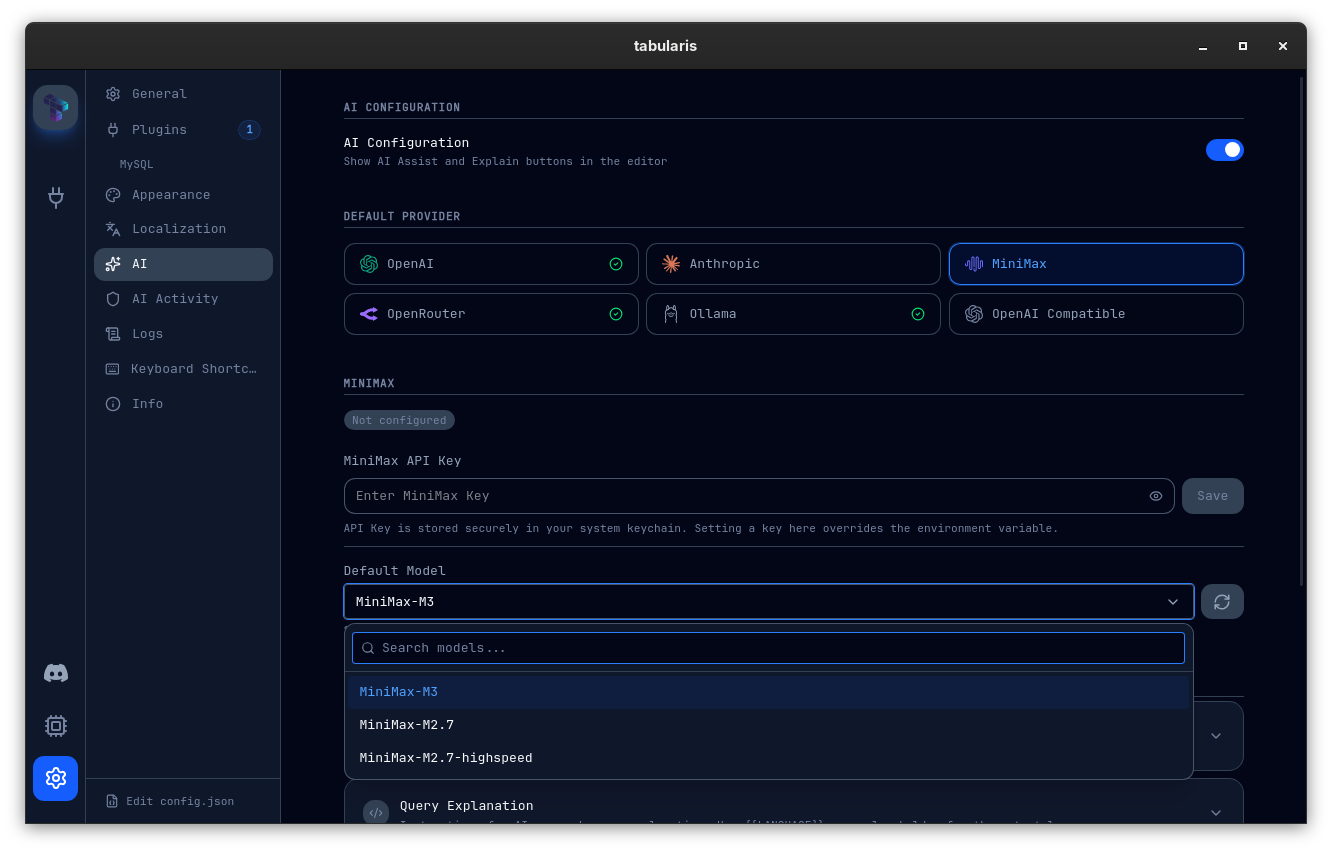Choose MiniMax-M3 from the model list
Image resolution: width=1332 pixels, height=852 pixels.
(768, 692)
